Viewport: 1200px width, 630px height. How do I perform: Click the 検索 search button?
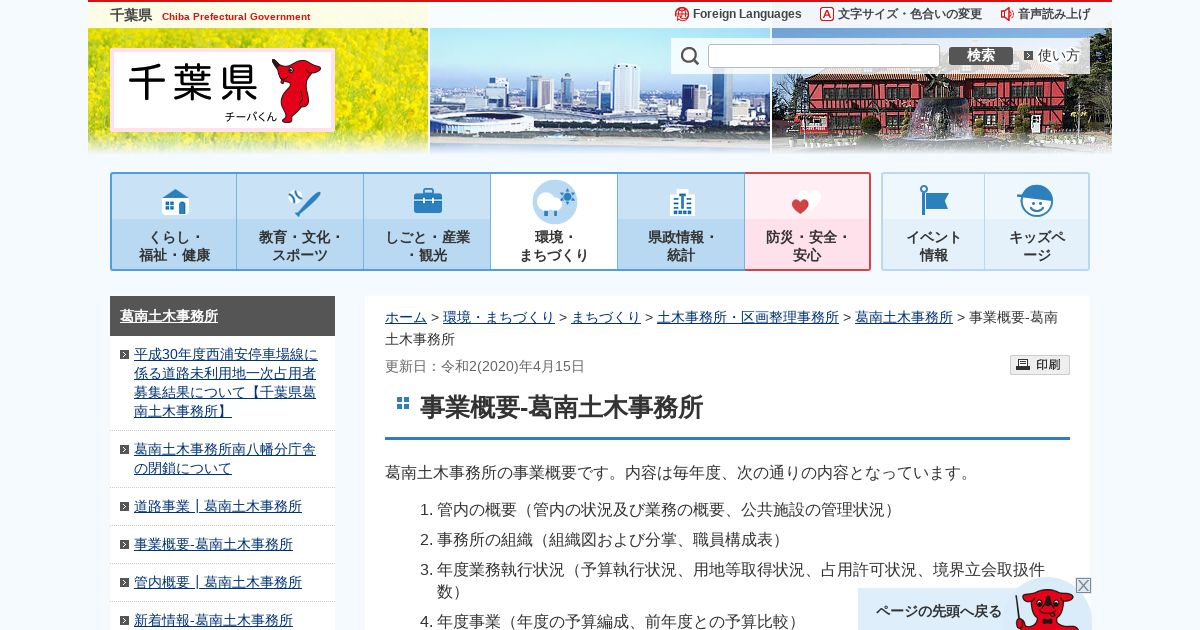981,56
